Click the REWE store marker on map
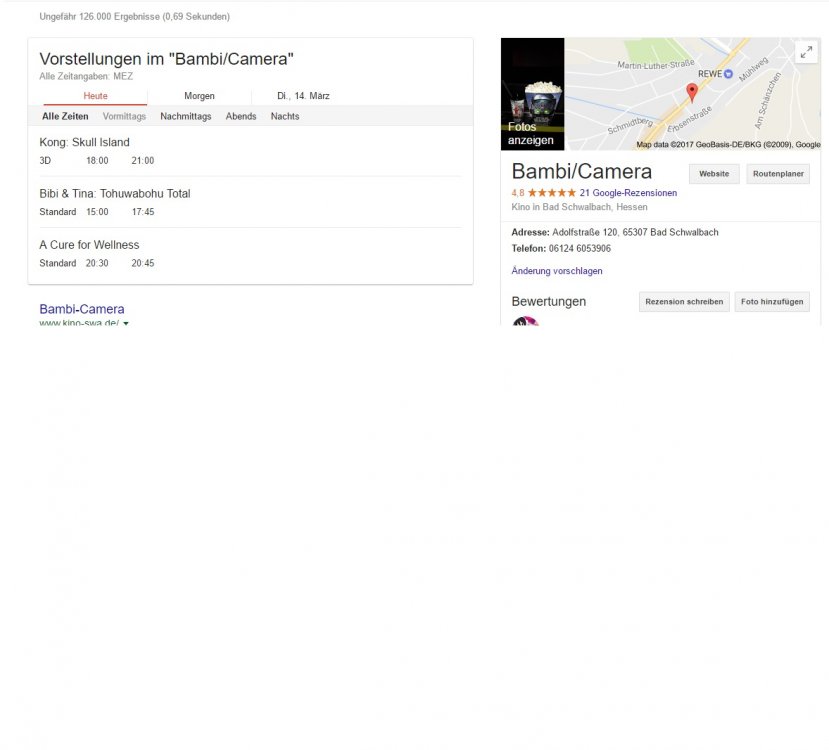This screenshot has width=829, height=750. click(728, 74)
